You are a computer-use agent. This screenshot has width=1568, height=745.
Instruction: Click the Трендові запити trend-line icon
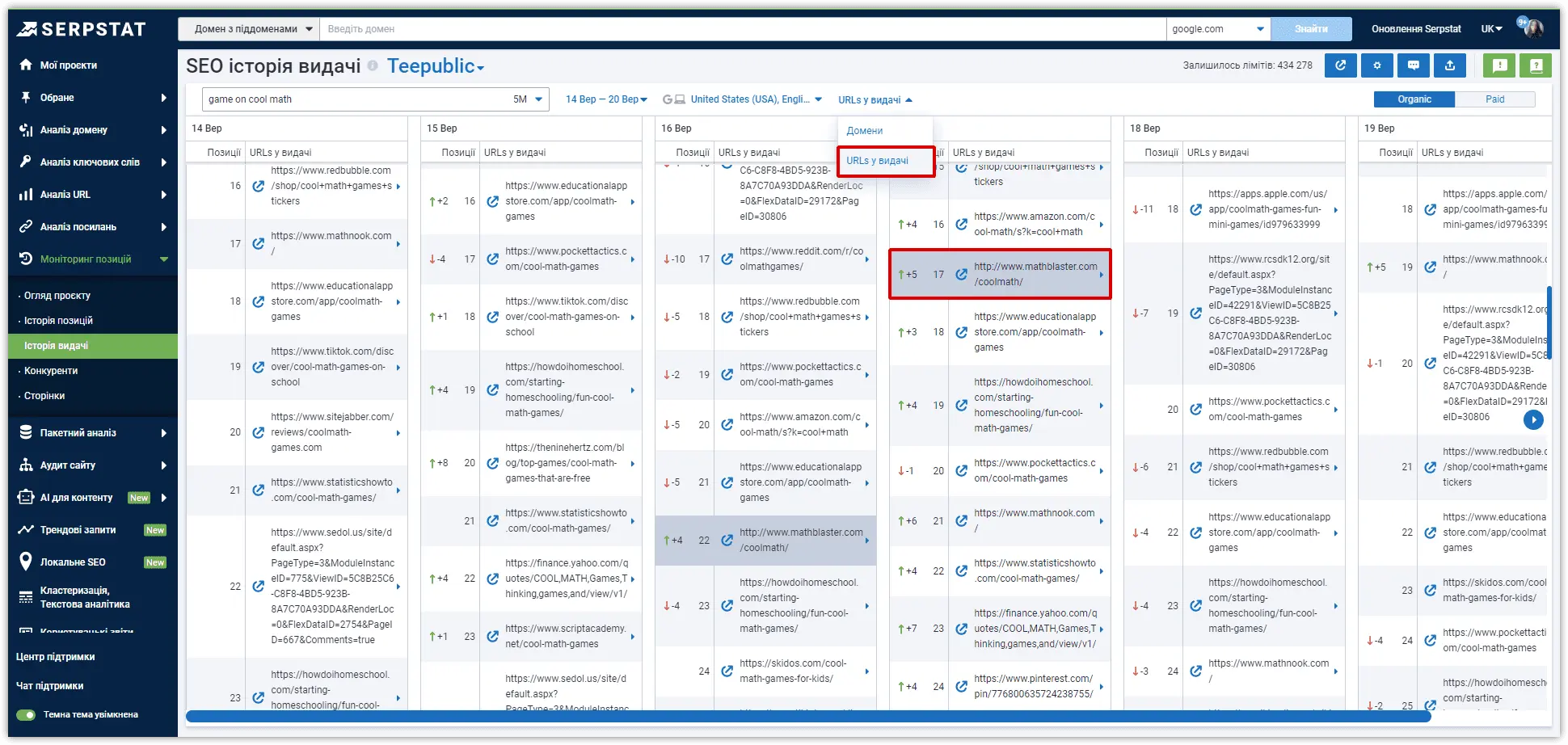26,529
